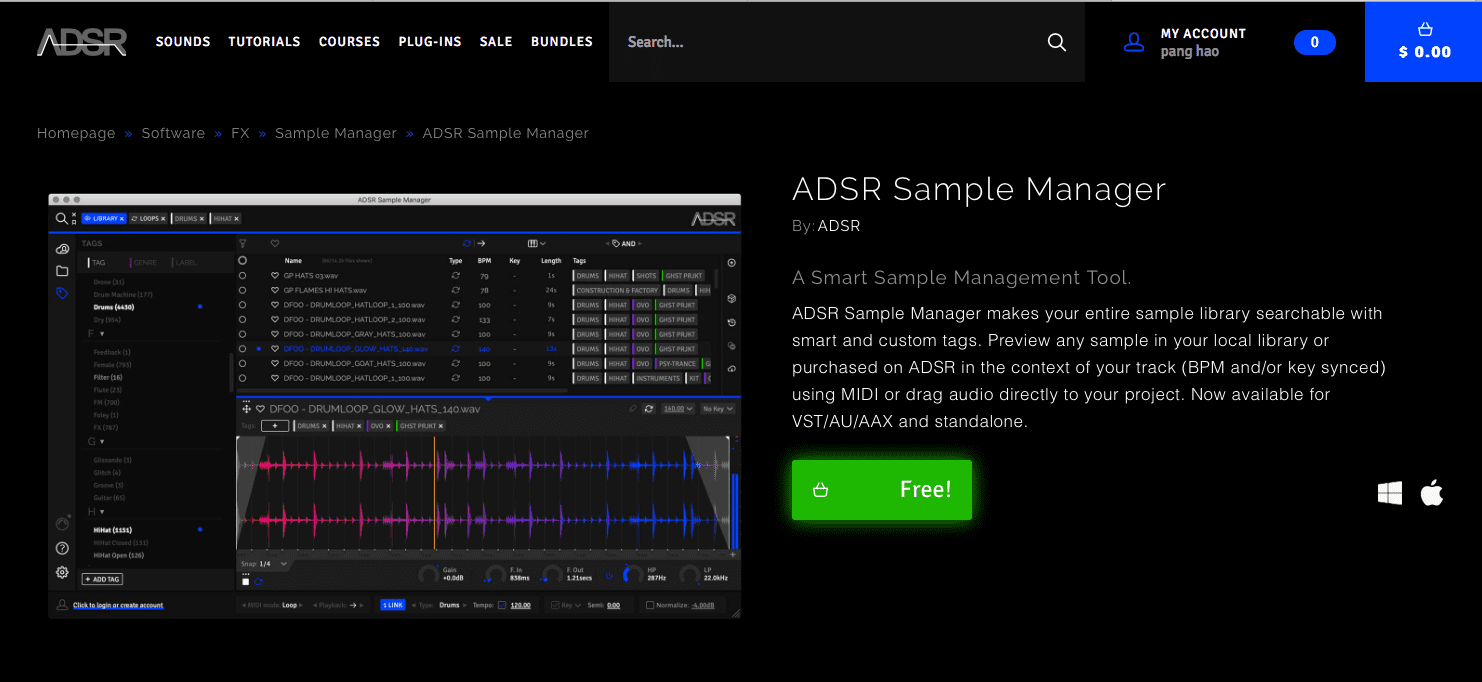Switch to GENRE tab in Tags panel
This screenshot has height=682, width=1482.
tap(143, 262)
